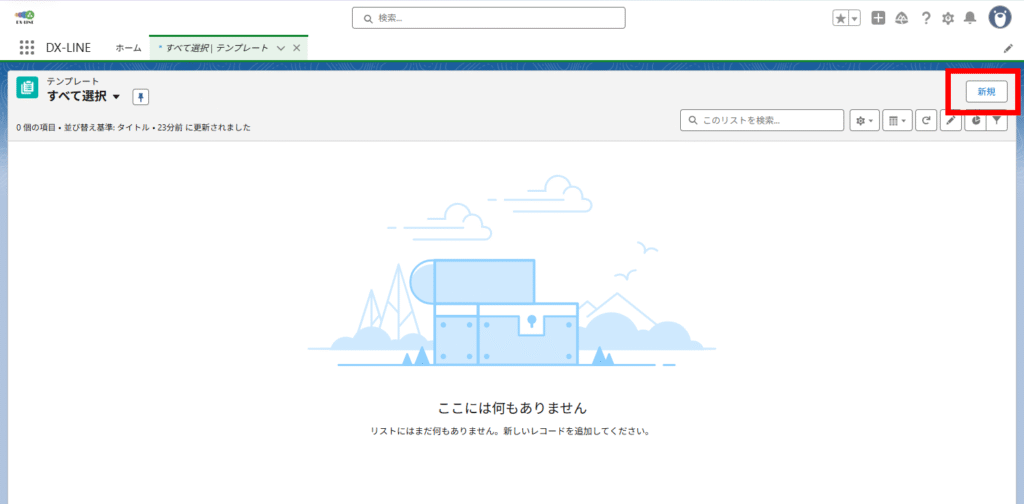Open the Trailhead guidance icon
Image resolution: width=1024 pixels, height=504 pixels.
point(901,18)
